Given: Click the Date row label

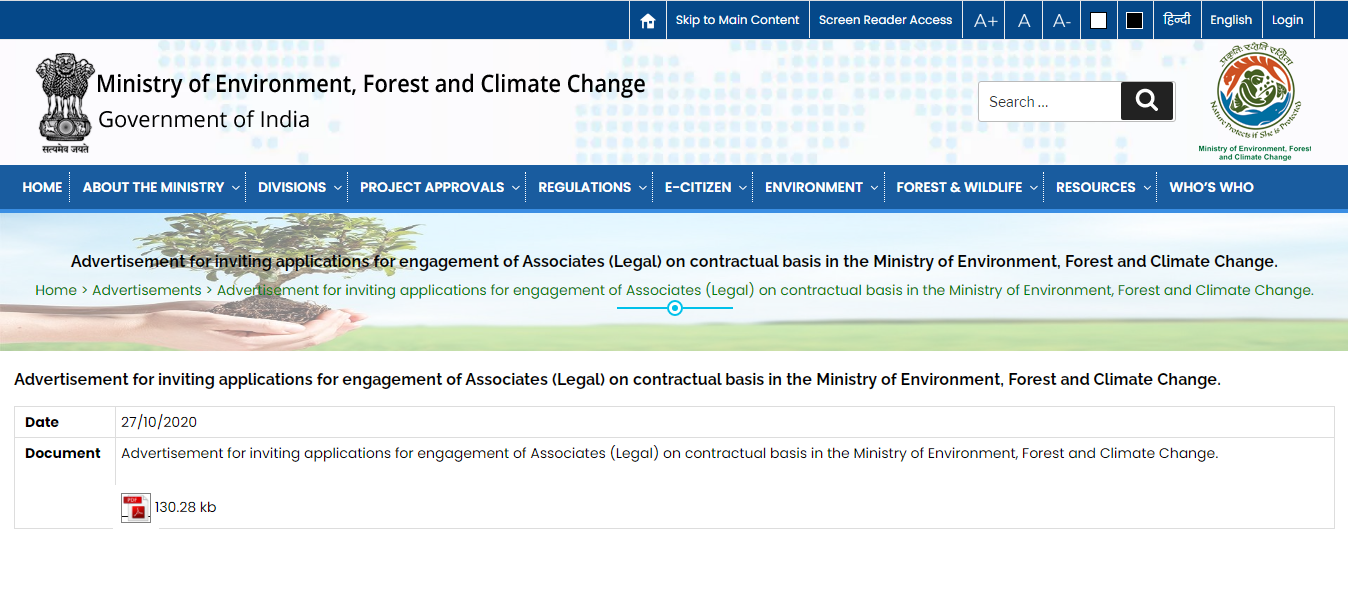Looking at the screenshot, I should click(42, 422).
